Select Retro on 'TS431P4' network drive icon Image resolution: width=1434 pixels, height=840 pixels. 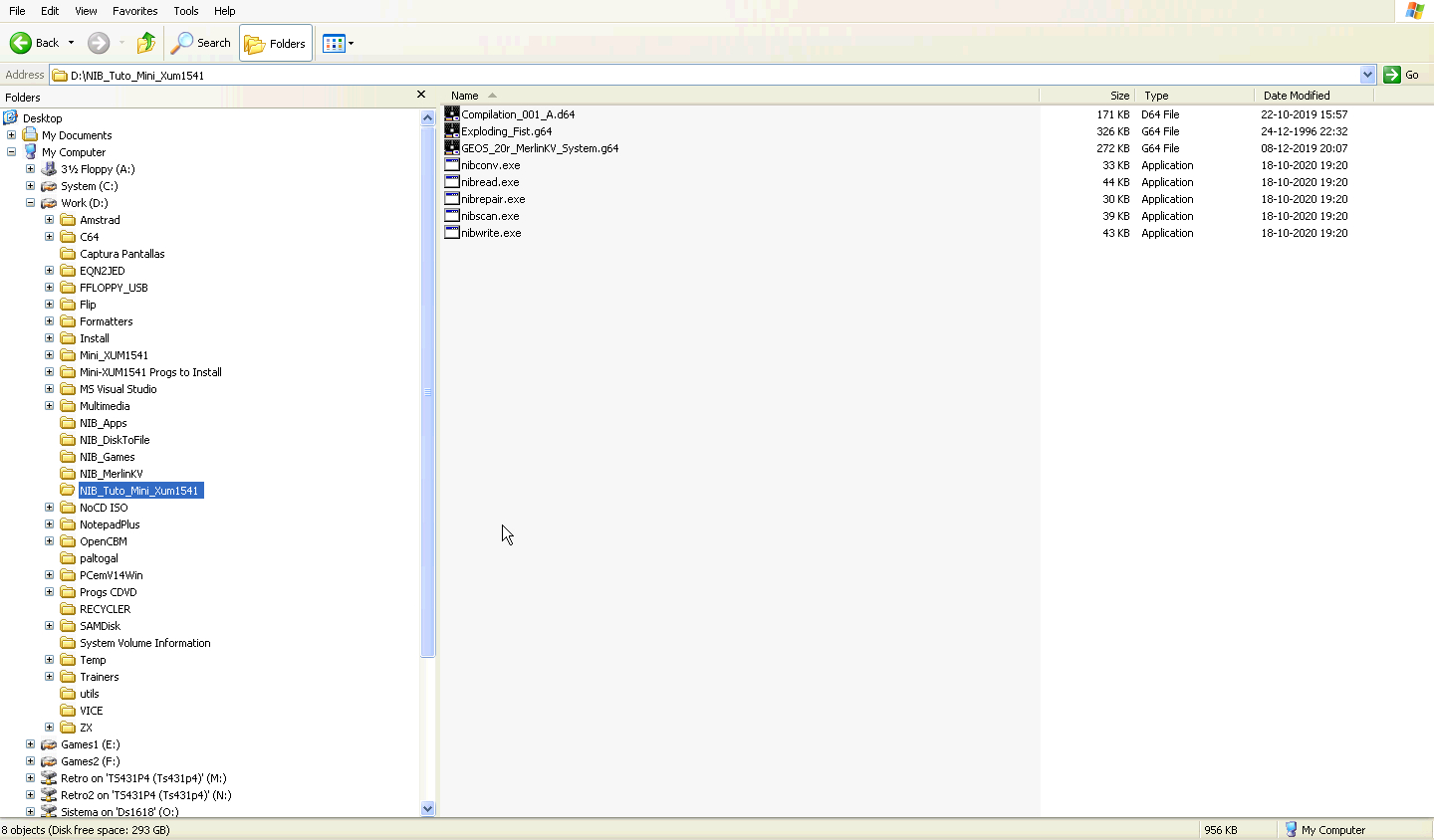click(x=49, y=778)
